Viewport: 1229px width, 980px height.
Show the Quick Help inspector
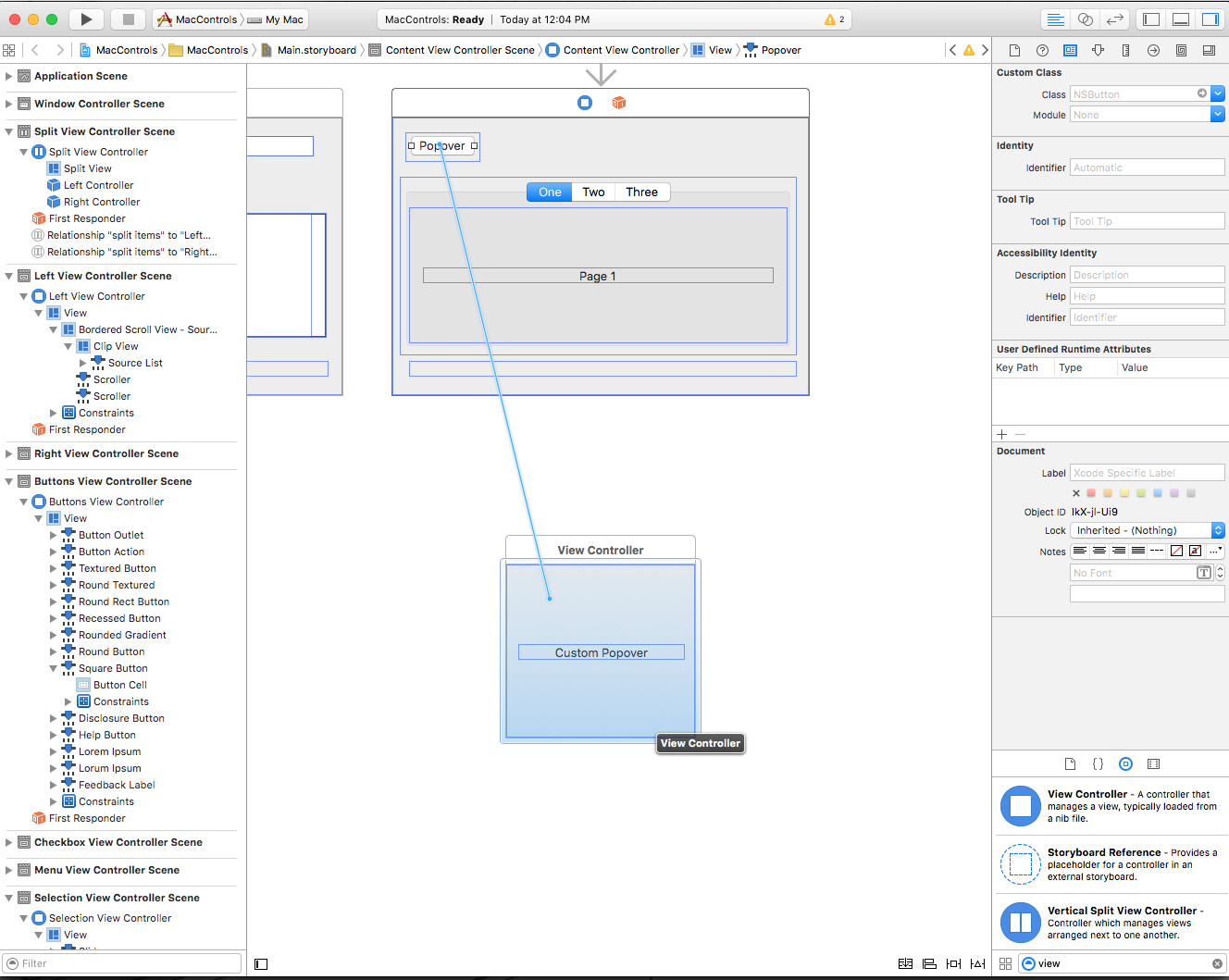[x=1042, y=50]
